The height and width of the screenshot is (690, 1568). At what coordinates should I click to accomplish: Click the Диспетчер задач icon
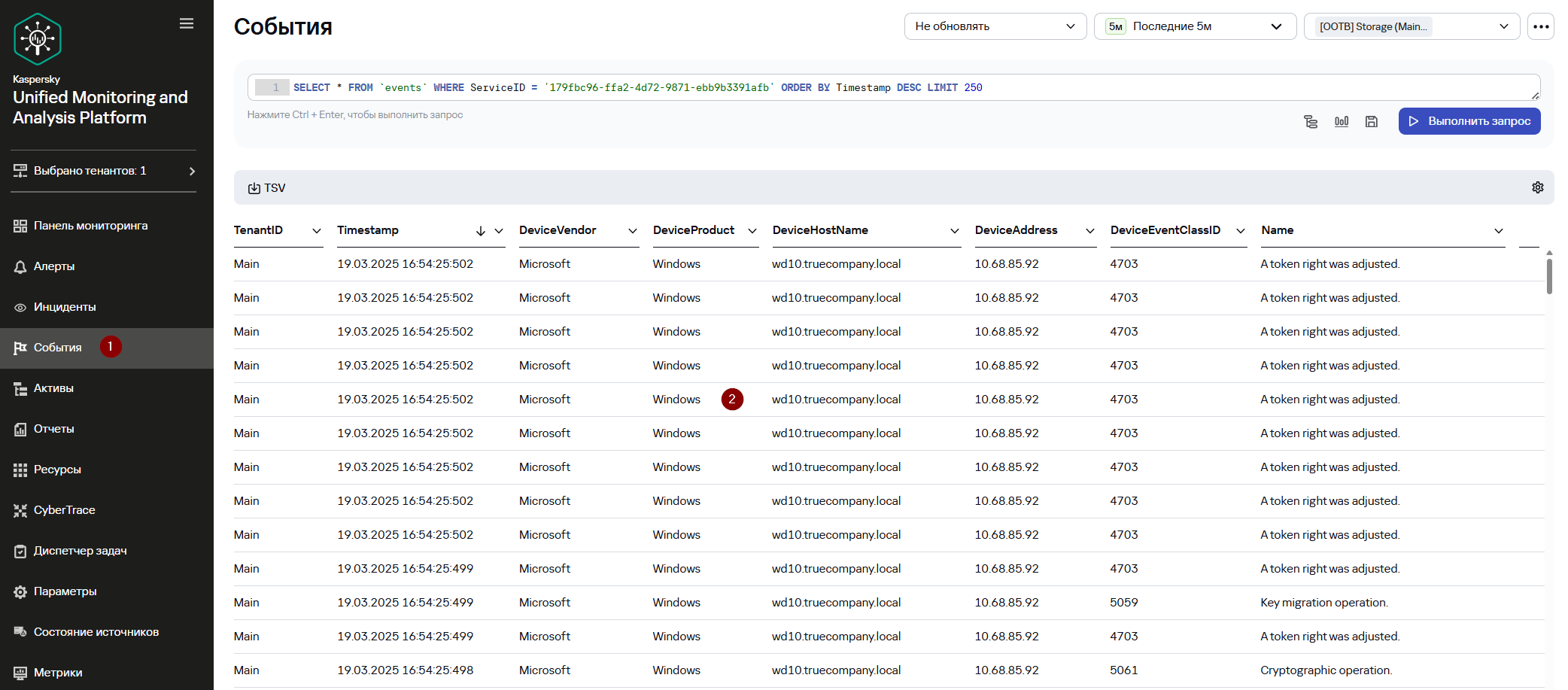pyautogui.click(x=20, y=552)
